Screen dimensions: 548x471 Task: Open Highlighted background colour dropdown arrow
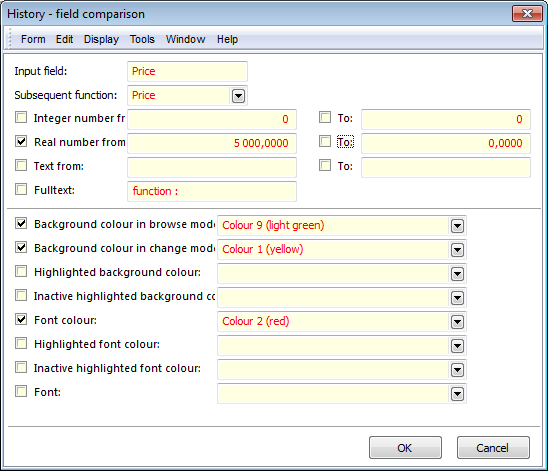[x=457, y=274]
